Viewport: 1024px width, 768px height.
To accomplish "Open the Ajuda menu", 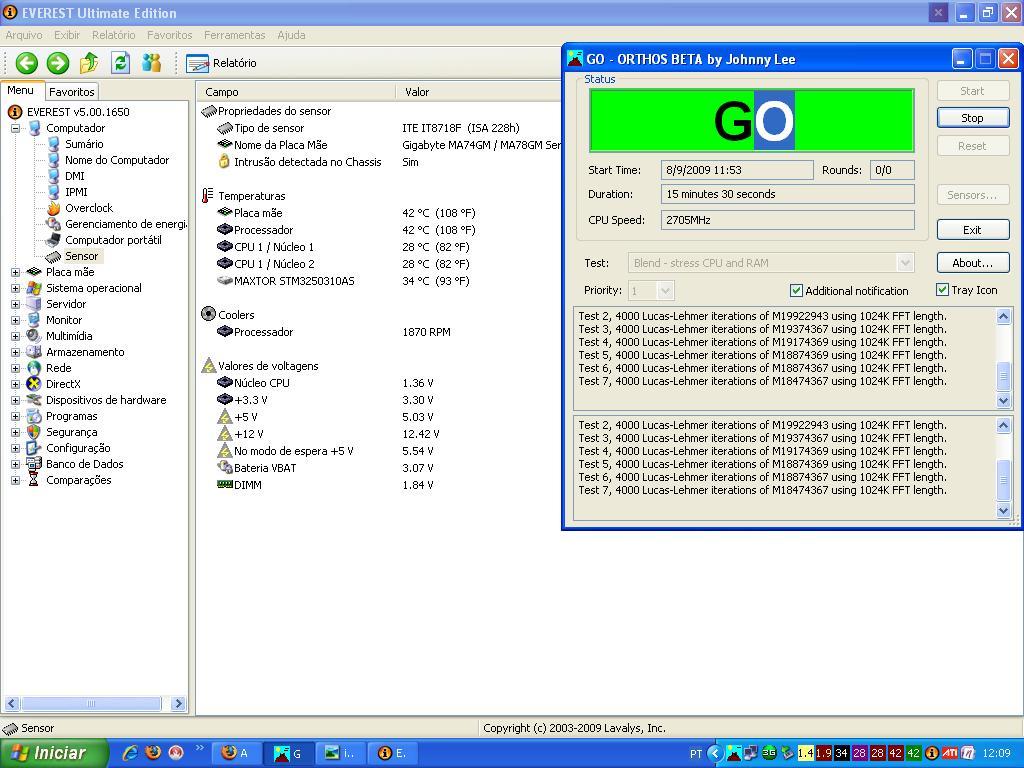I will (291, 35).
